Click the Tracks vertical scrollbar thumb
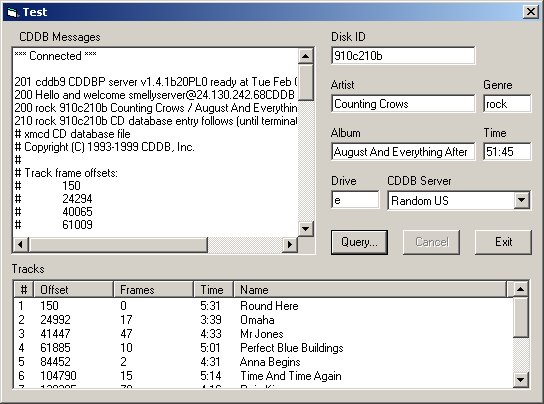Image resolution: width=544 pixels, height=404 pixels. coord(520,317)
